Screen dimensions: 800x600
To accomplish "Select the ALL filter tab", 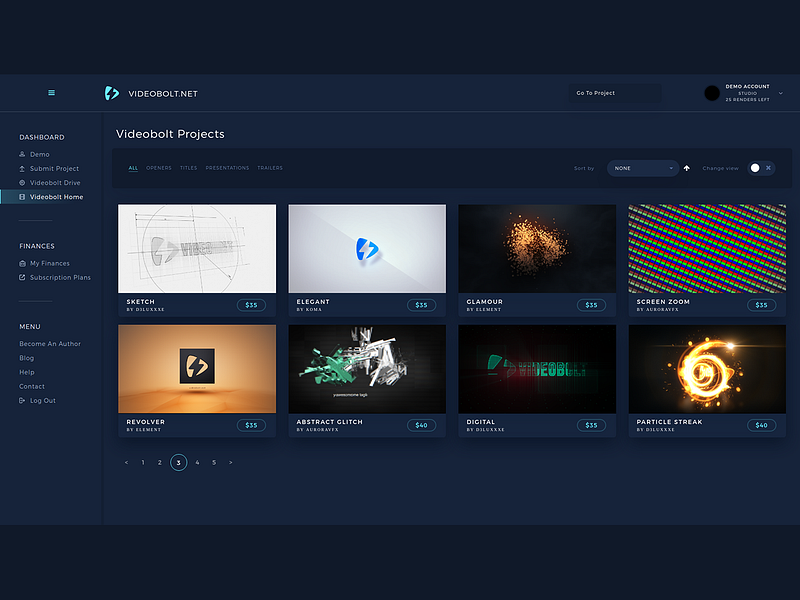I will 133,168.
